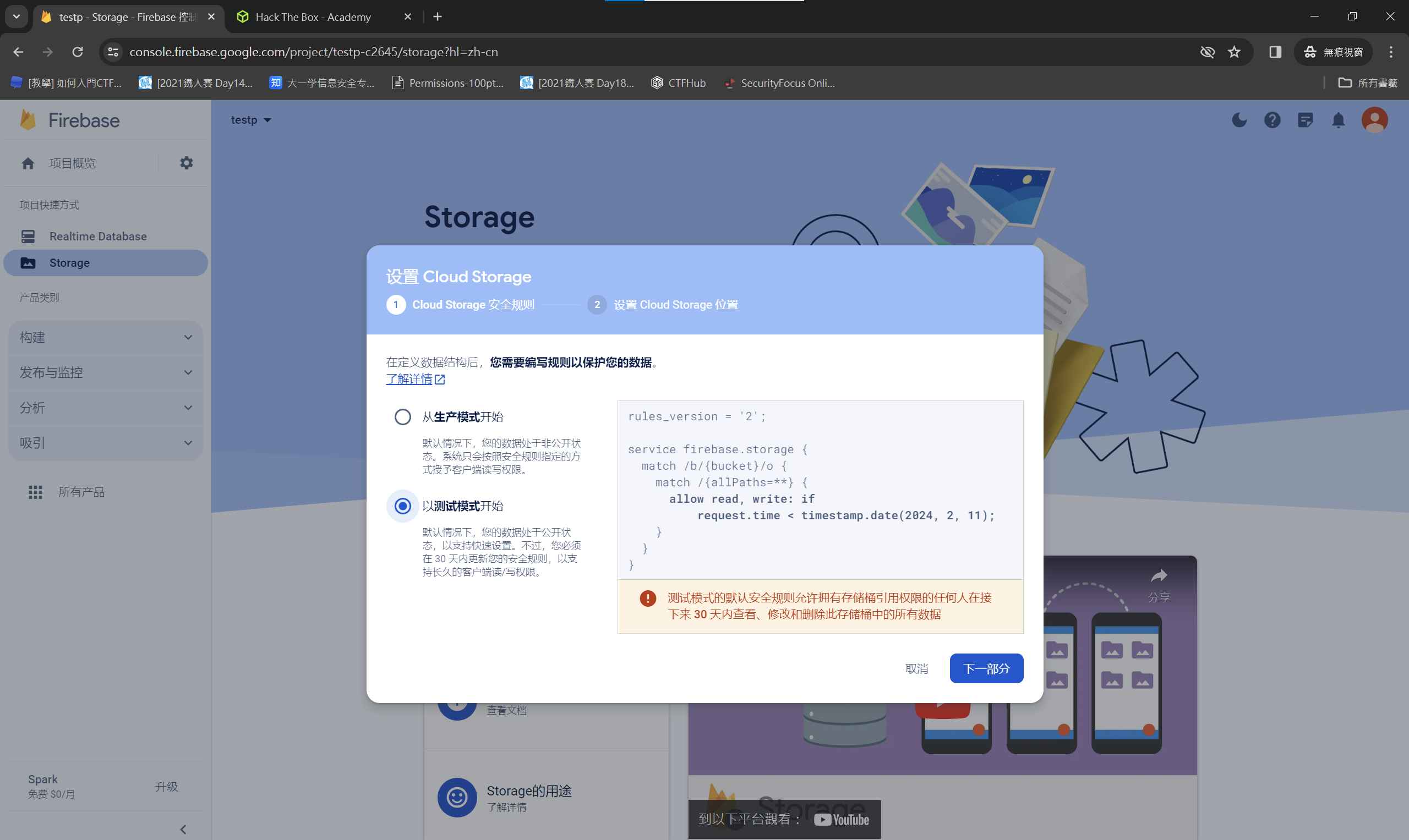Click the release notes icon in header

(1306, 120)
